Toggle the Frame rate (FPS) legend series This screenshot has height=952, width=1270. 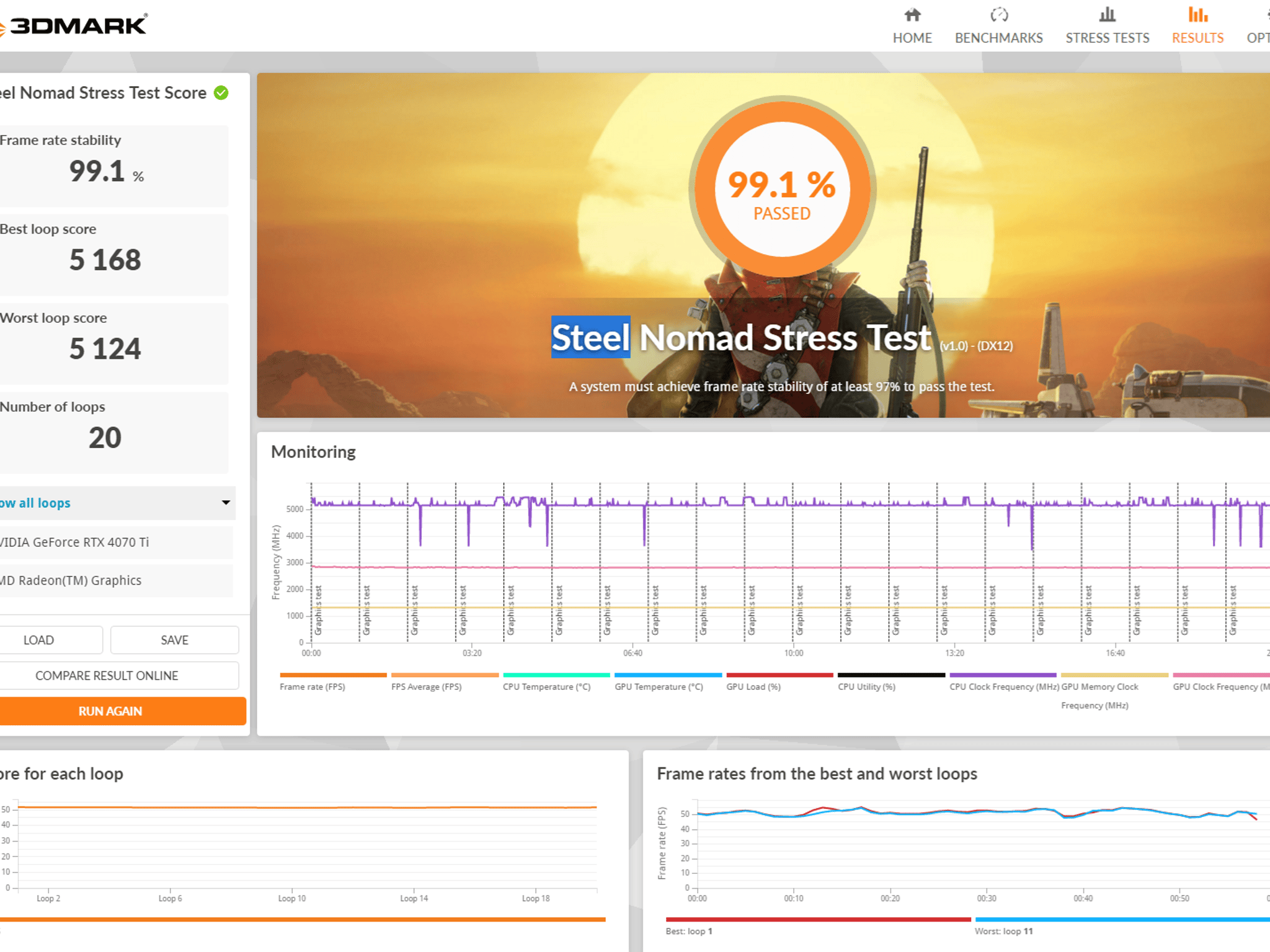333,682
